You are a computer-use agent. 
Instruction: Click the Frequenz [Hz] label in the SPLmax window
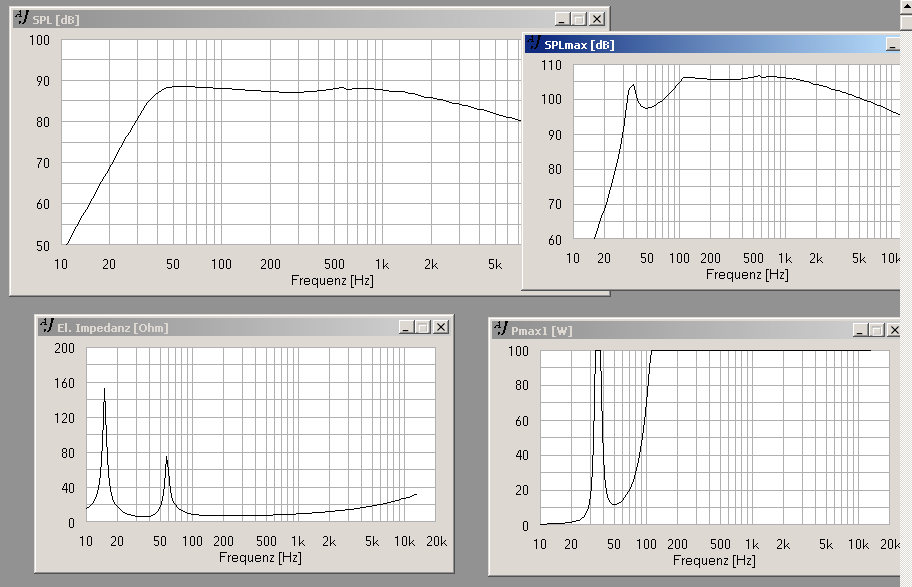coord(747,274)
